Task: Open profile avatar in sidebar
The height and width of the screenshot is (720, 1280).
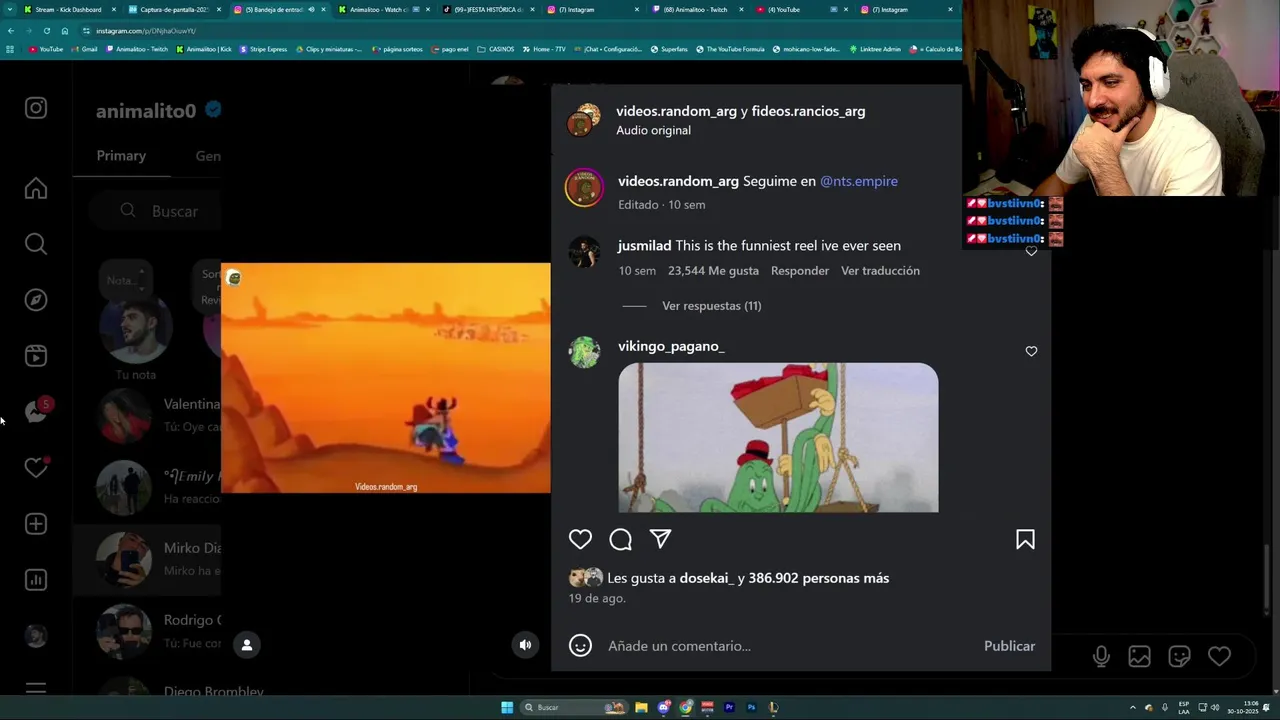Action: pos(36,636)
